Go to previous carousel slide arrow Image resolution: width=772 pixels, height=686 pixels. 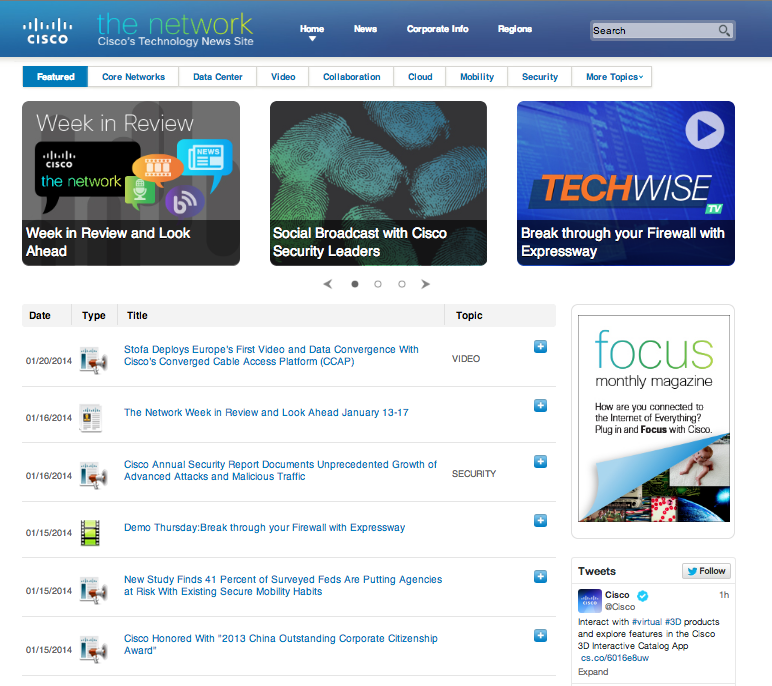[x=328, y=284]
